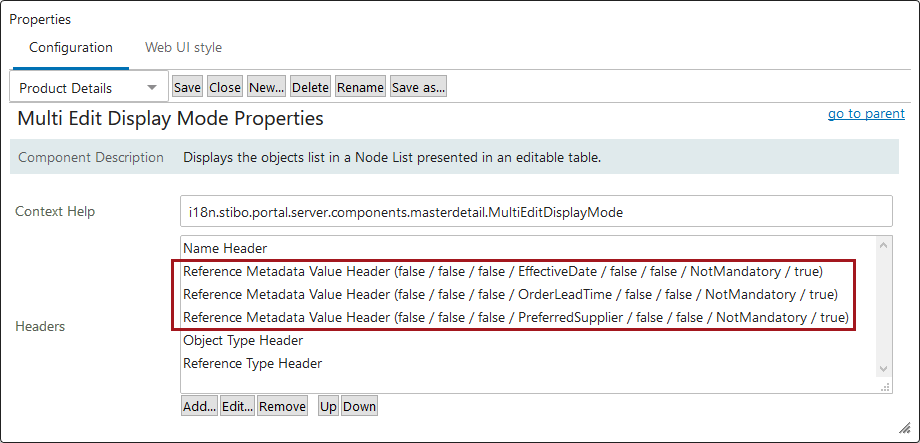
Task: Click the Add... button below Headers
Action: tap(199, 406)
